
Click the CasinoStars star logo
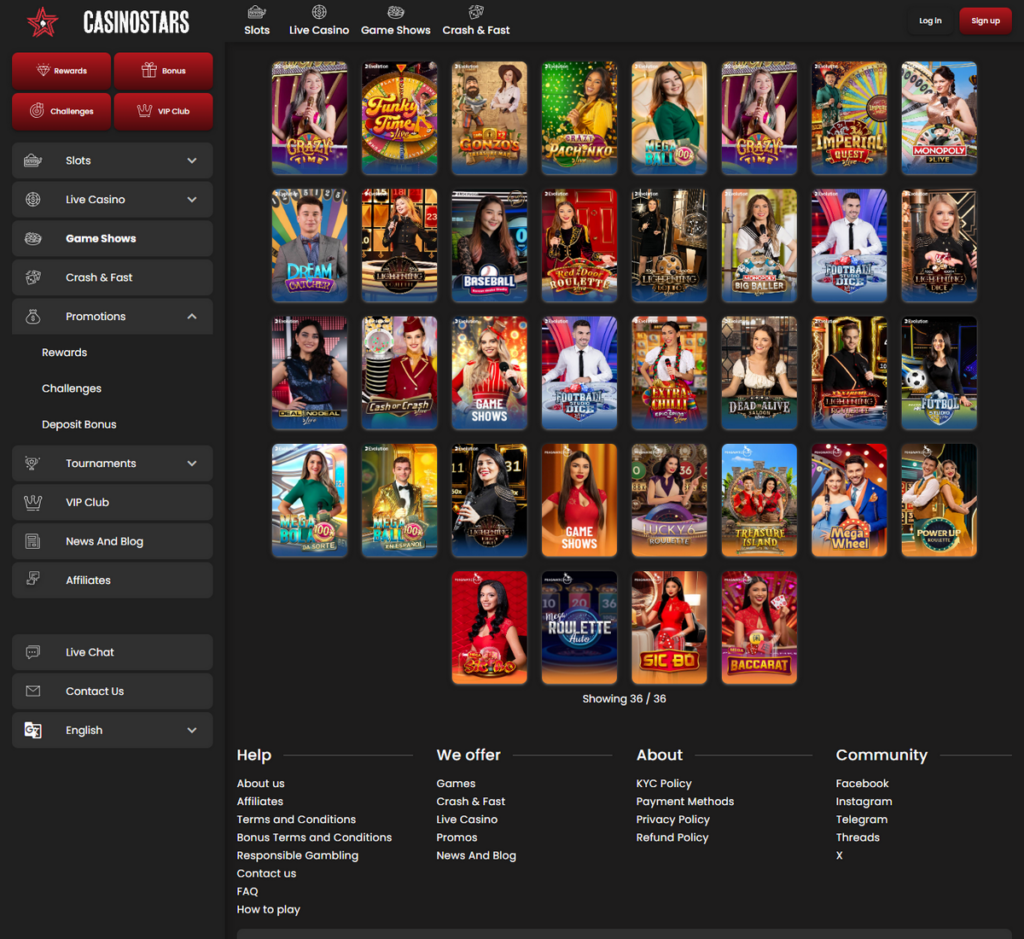42,22
